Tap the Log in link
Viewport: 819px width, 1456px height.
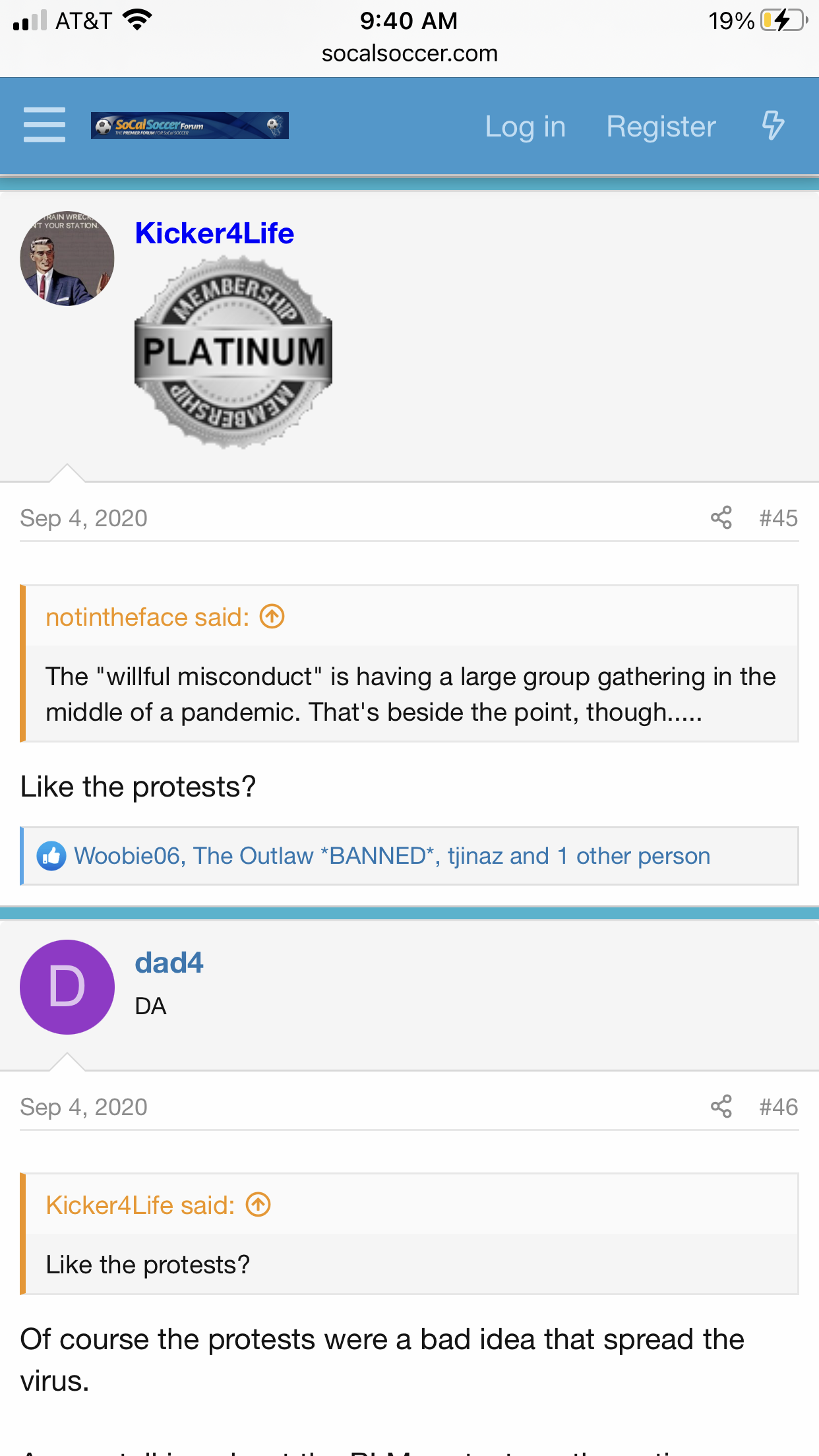525,127
